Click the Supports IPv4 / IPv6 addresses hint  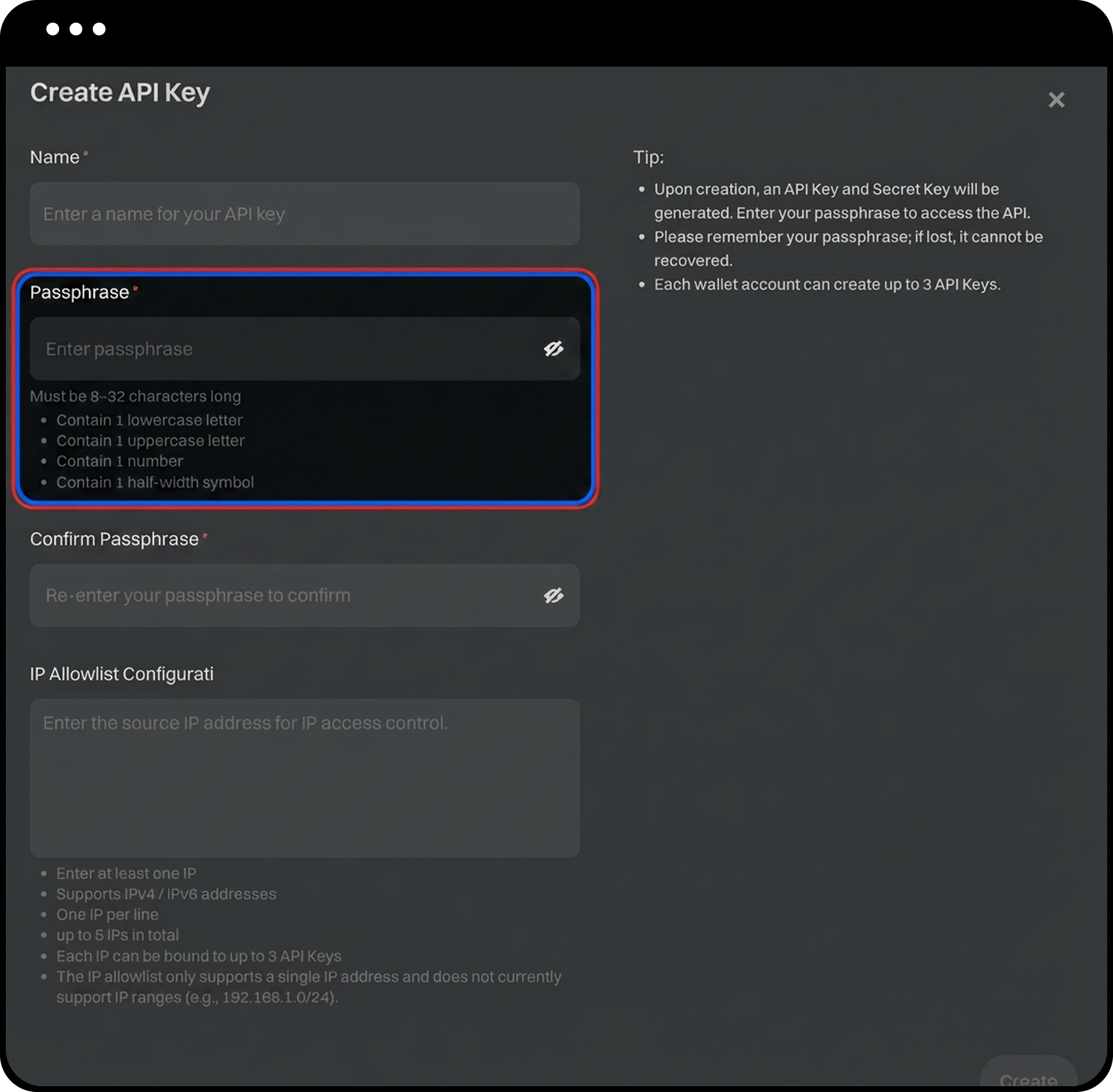(166, 894)
